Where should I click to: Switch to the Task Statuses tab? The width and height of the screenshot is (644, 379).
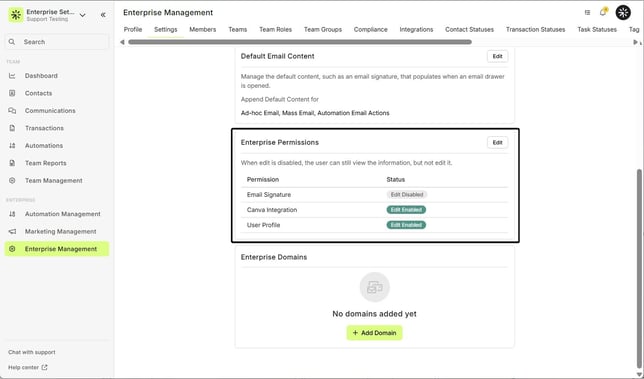[x=597, y=30]
